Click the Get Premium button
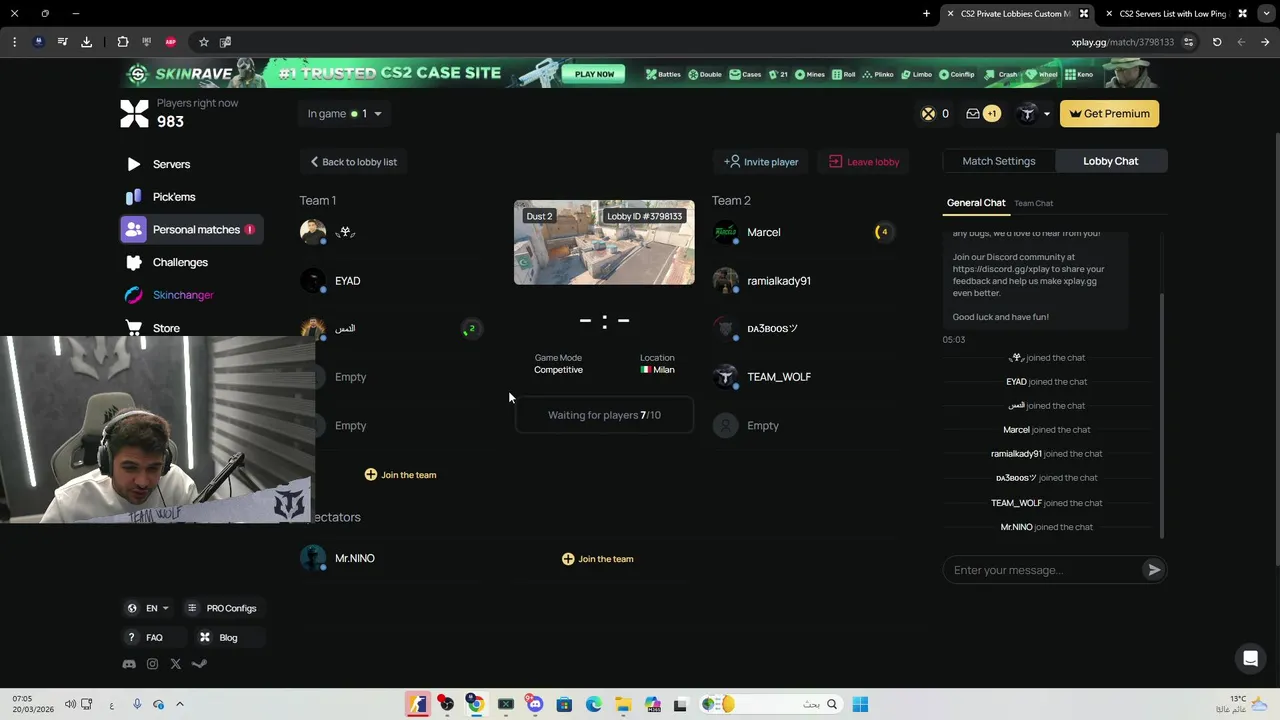The height and width of the screenshot is (720, 1280). [x=1110, y=114]
